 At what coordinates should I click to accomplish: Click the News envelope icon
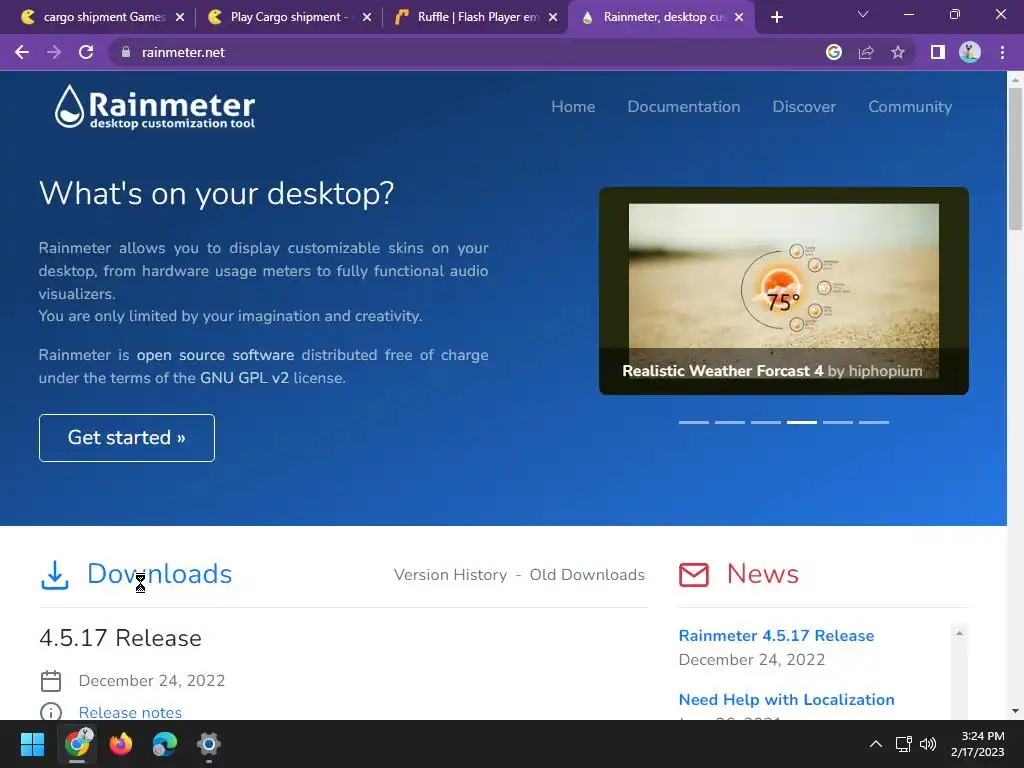[x=694, y=575]
